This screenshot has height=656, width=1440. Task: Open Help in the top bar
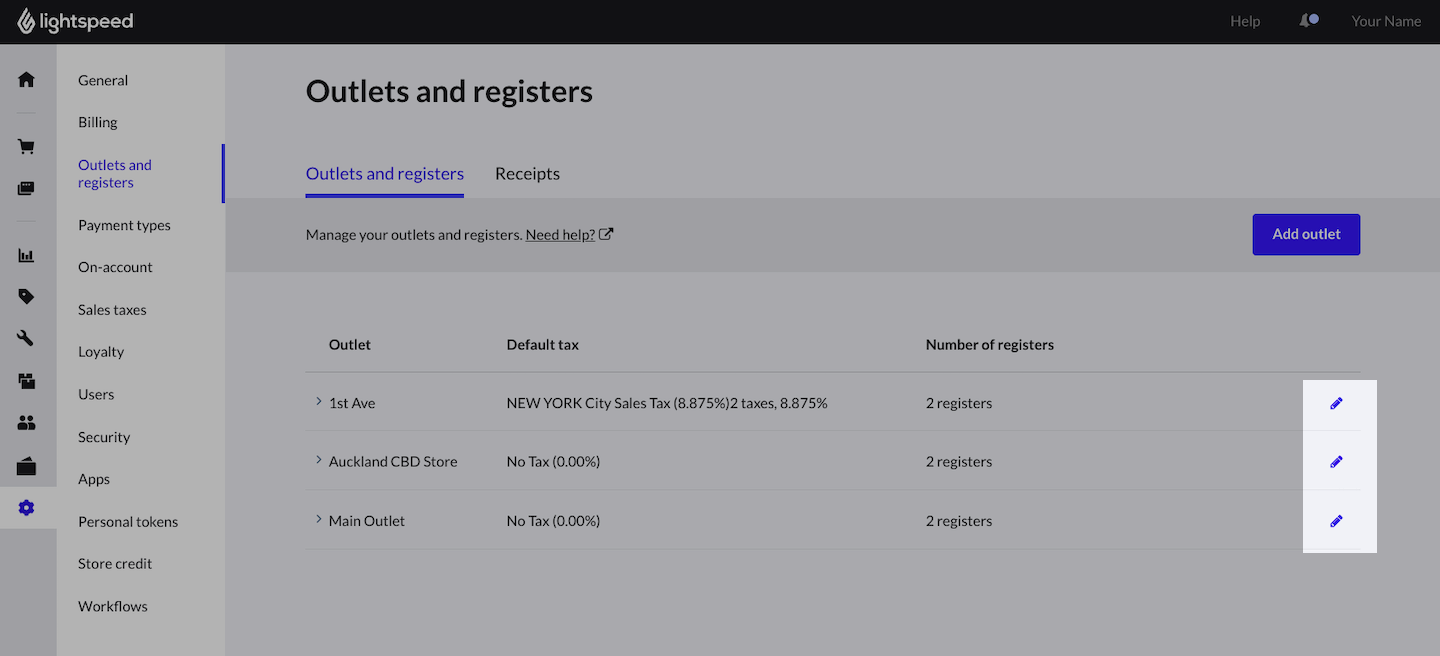pos(1245,21)
